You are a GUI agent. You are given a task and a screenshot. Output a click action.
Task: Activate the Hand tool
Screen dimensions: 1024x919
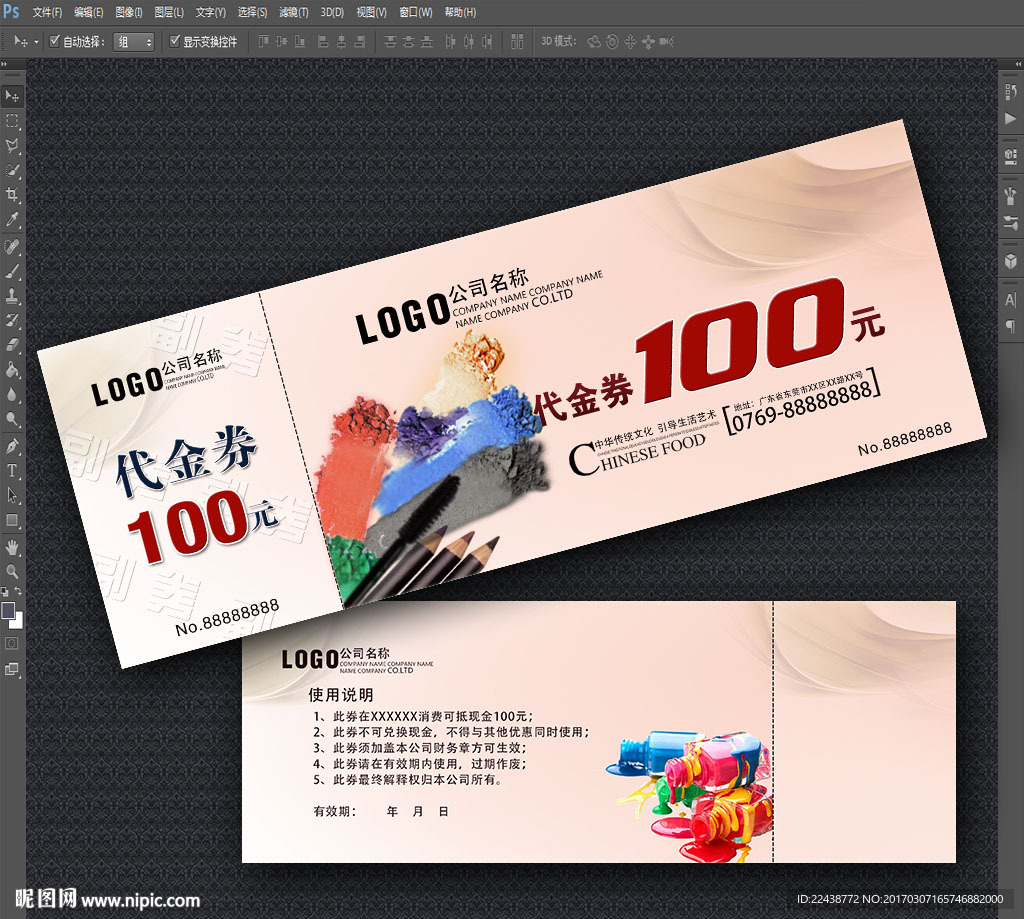coord(13,546)
